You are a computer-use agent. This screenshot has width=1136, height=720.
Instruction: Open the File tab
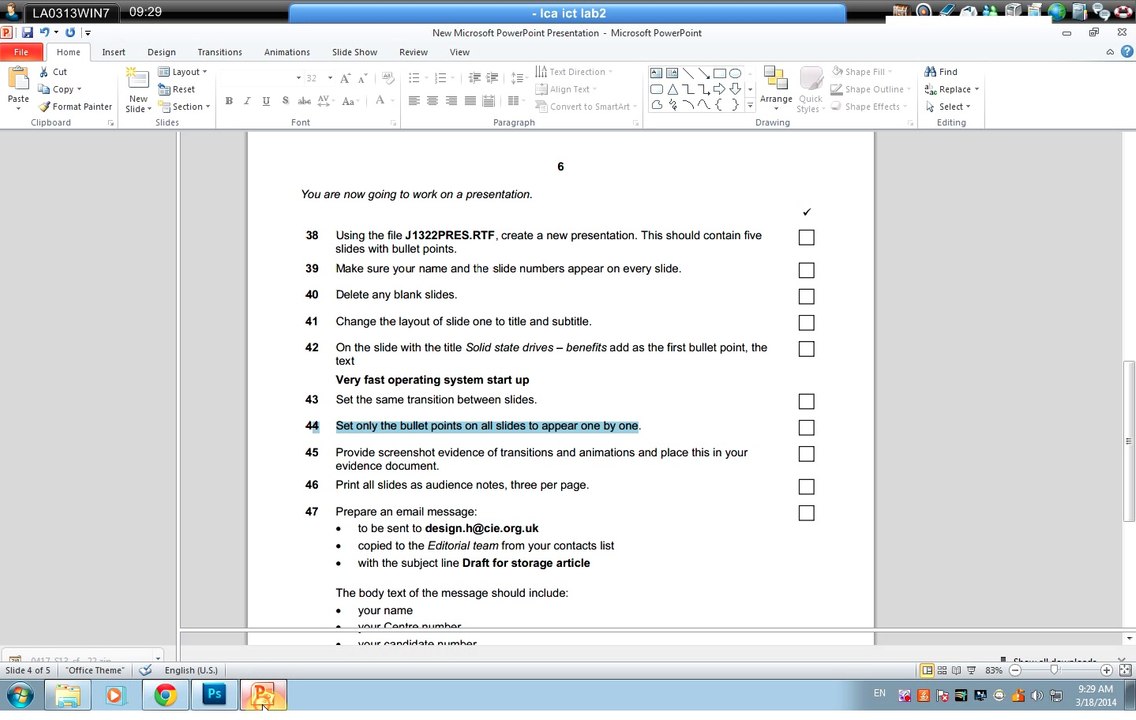[22, 52]
